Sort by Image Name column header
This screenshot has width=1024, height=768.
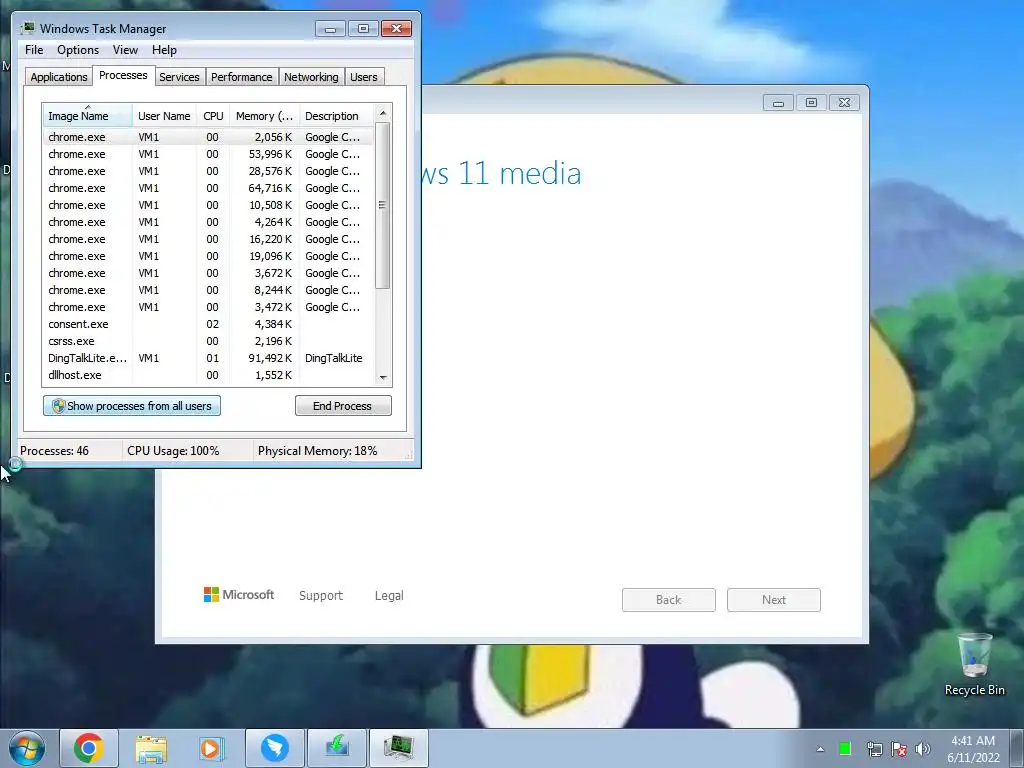88,116
